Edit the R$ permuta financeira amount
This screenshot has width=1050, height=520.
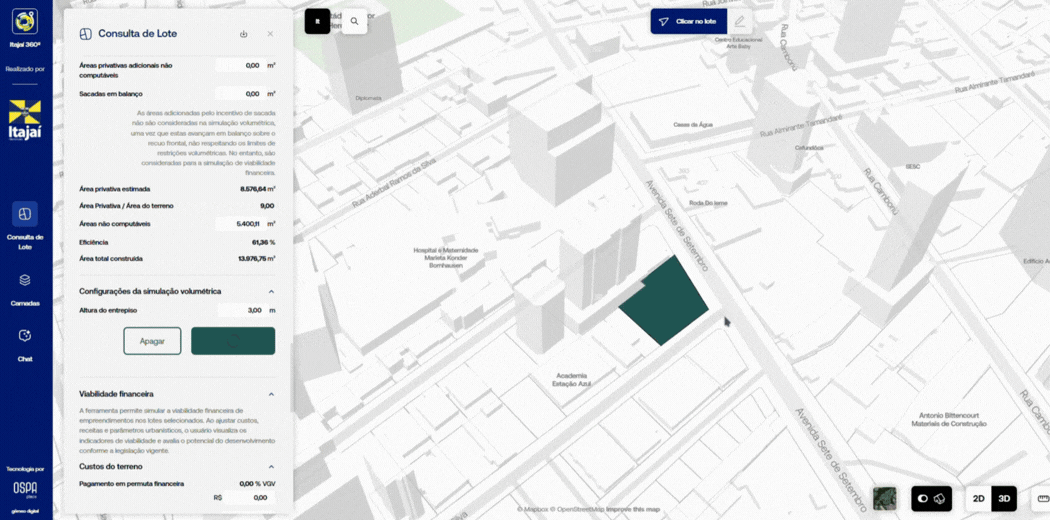248,497
